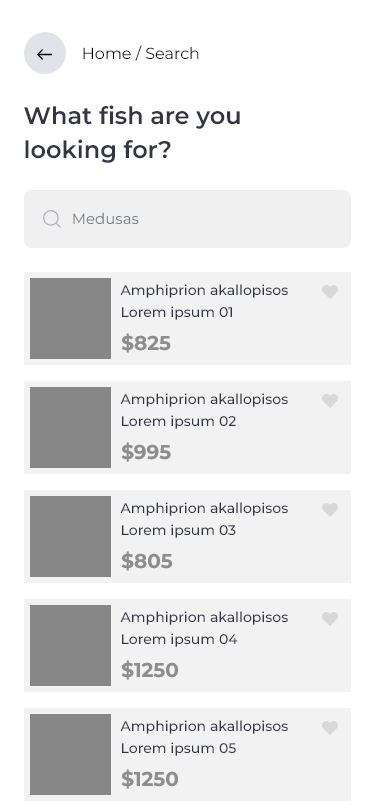Viewport: 375px width, 812px height.
Task: Favorite Lorem ipsum 01 with heart
Action: point(330,292)
